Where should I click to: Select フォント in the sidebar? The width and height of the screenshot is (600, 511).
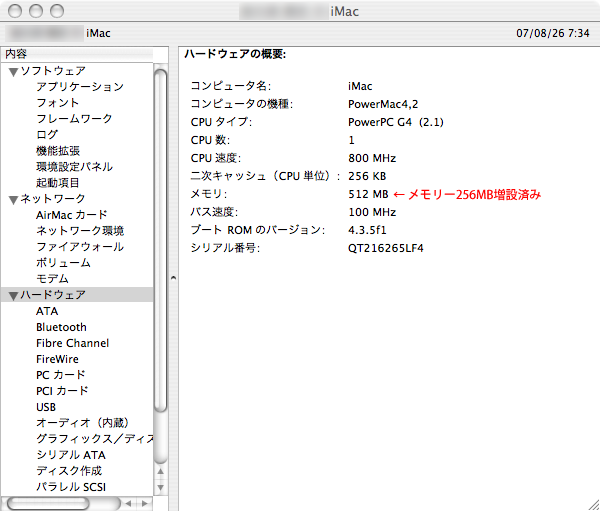coord(58,103)
